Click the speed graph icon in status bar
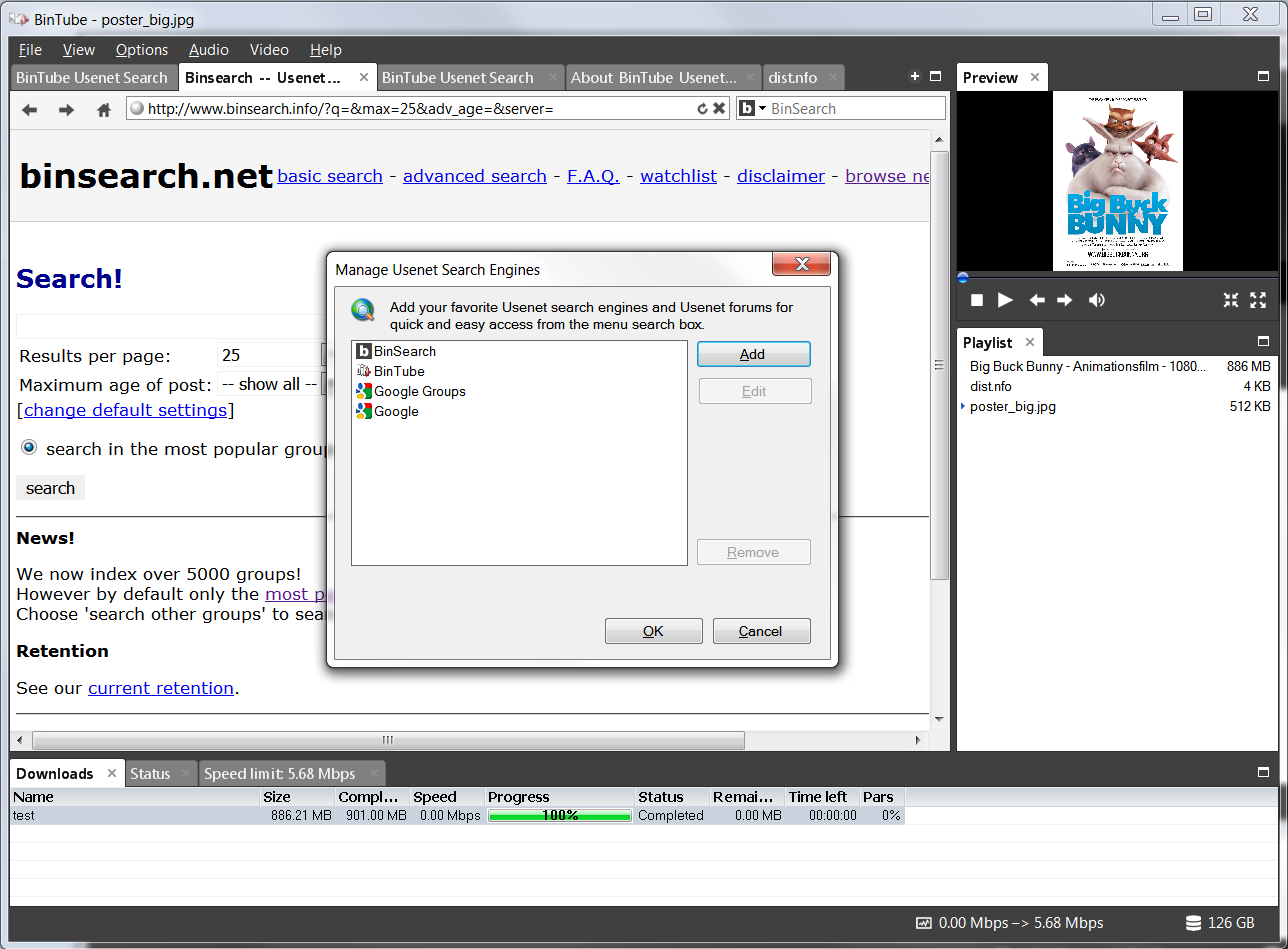 (x=923, y=923)
